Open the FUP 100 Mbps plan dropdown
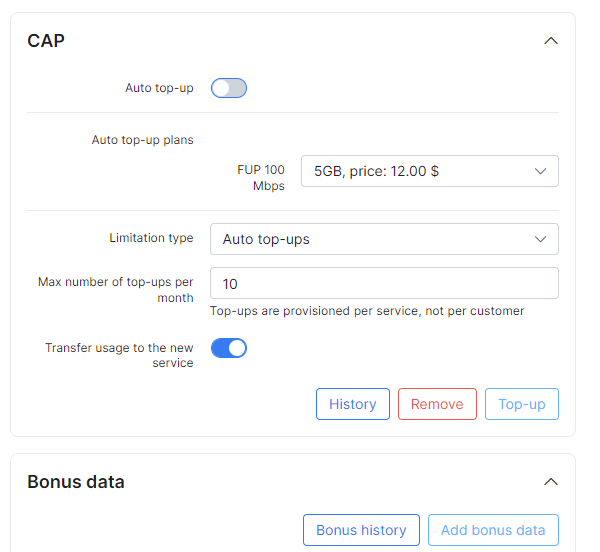This screenshot has height=552, width=600. [430, 171]
